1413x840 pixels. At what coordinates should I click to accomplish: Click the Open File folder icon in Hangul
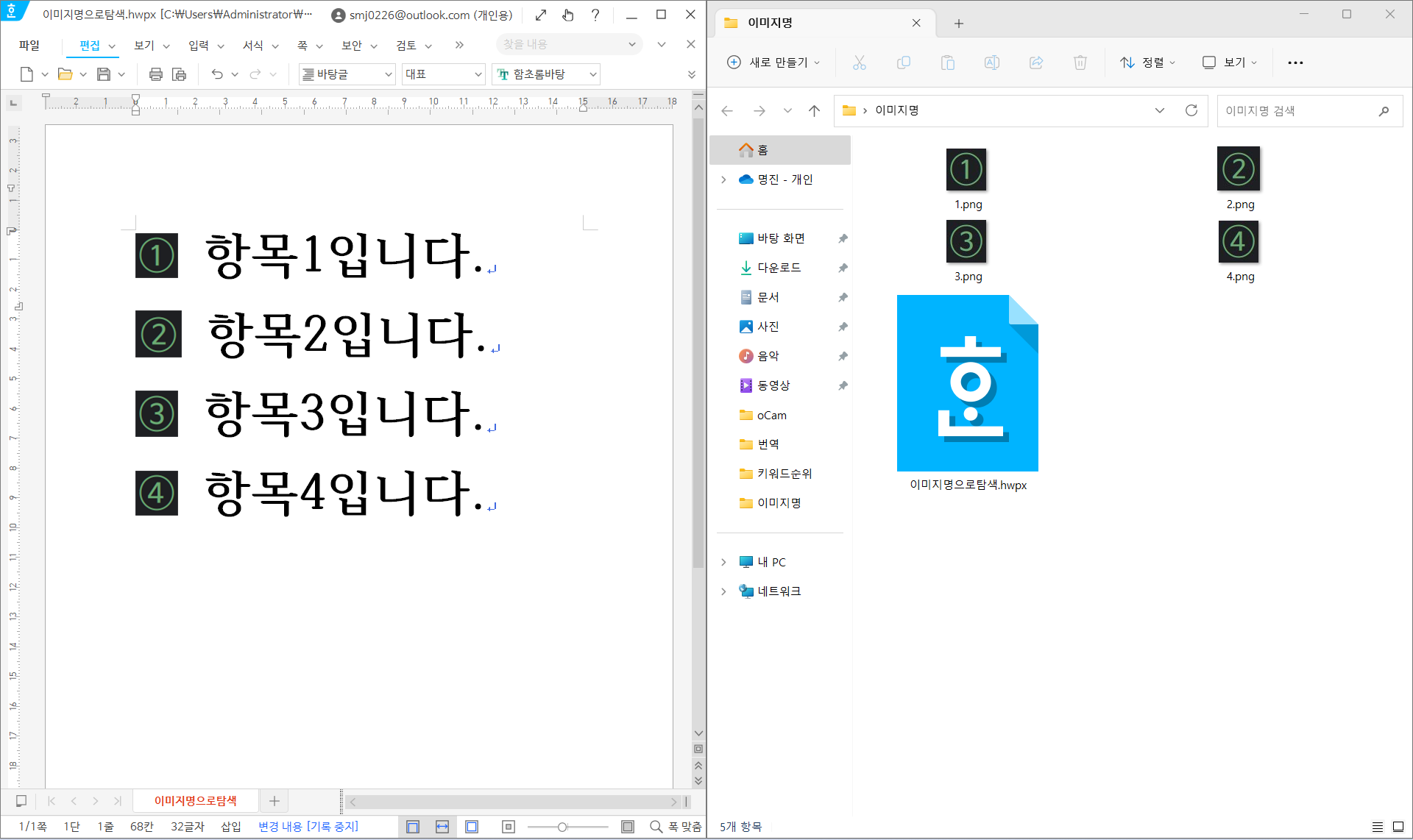pos(65,74)
